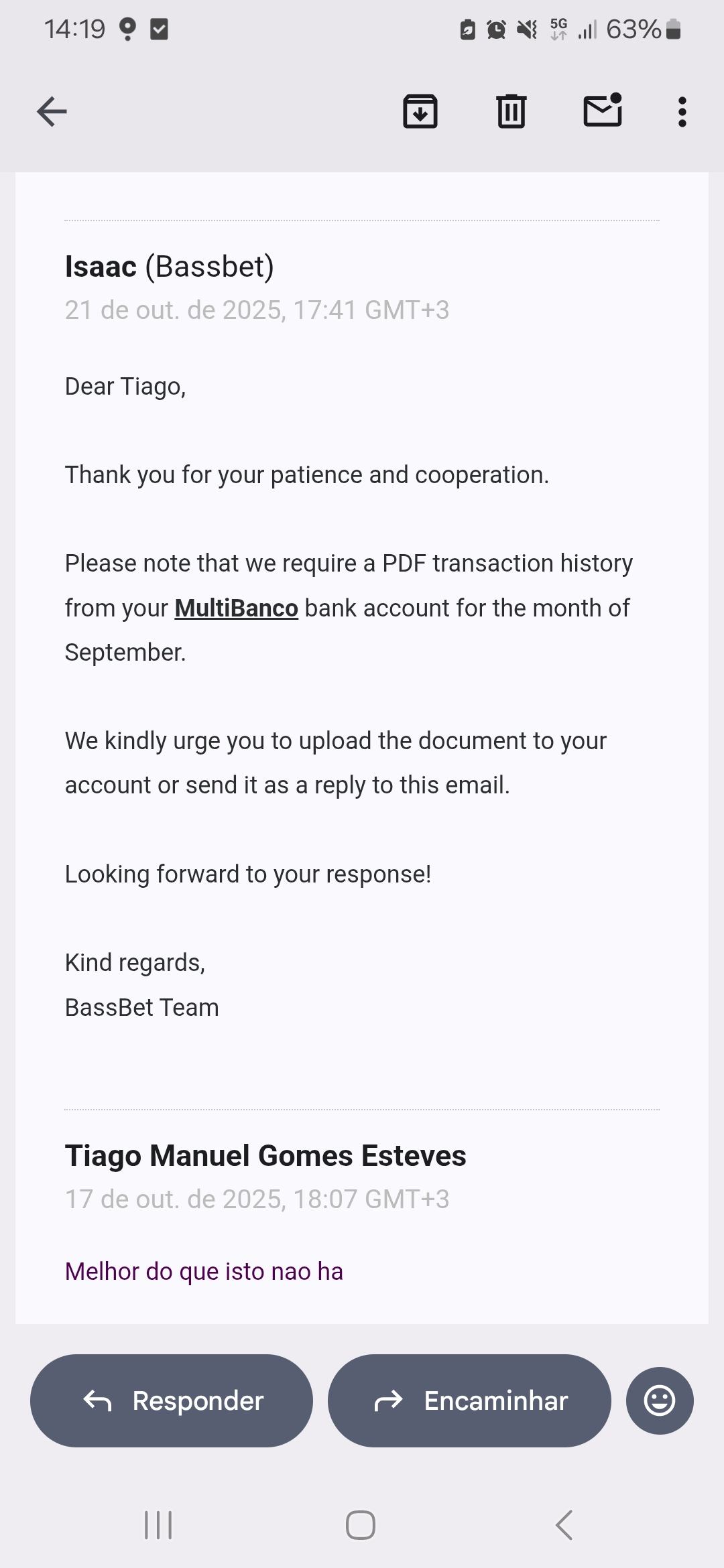Mark the email as unread
This screenshot has width=724, height=1568.
(x=603, y=111)
